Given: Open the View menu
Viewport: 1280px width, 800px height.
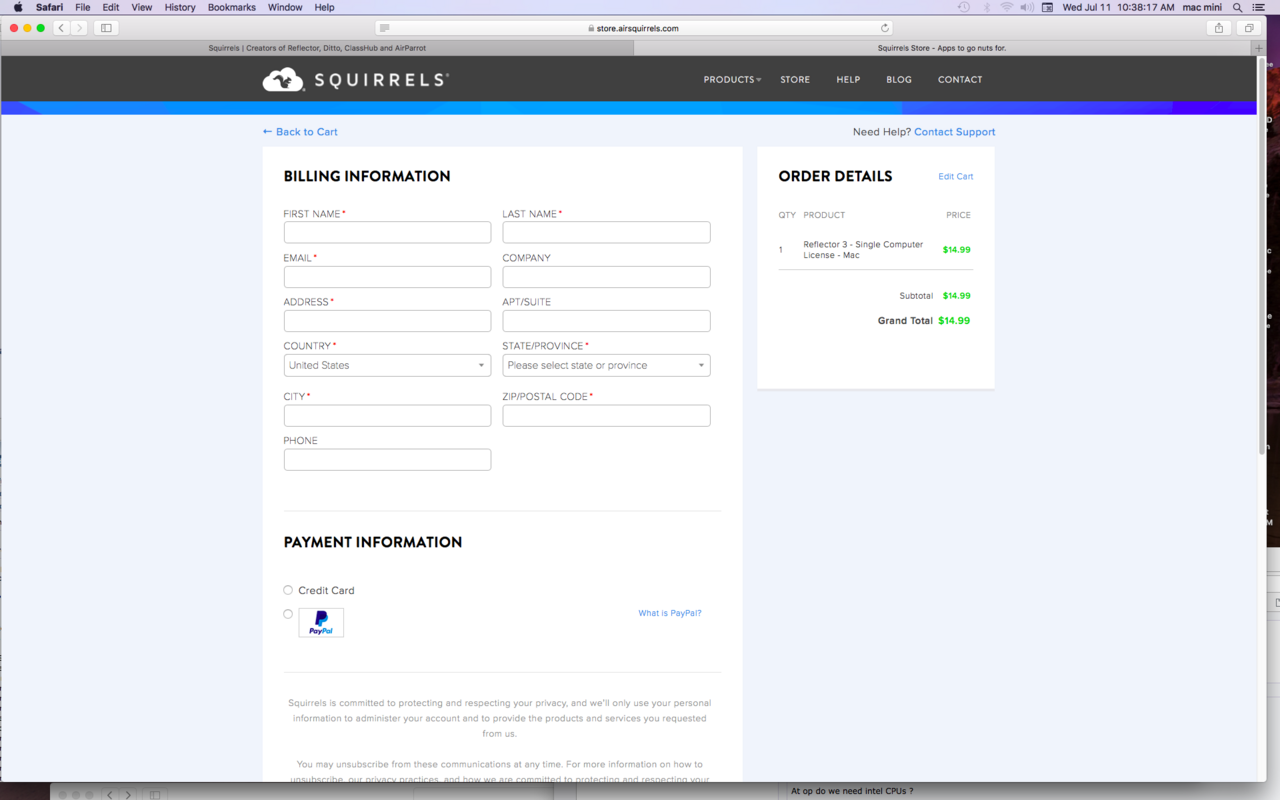Looking at the screenshot, I should click(142, 7).
